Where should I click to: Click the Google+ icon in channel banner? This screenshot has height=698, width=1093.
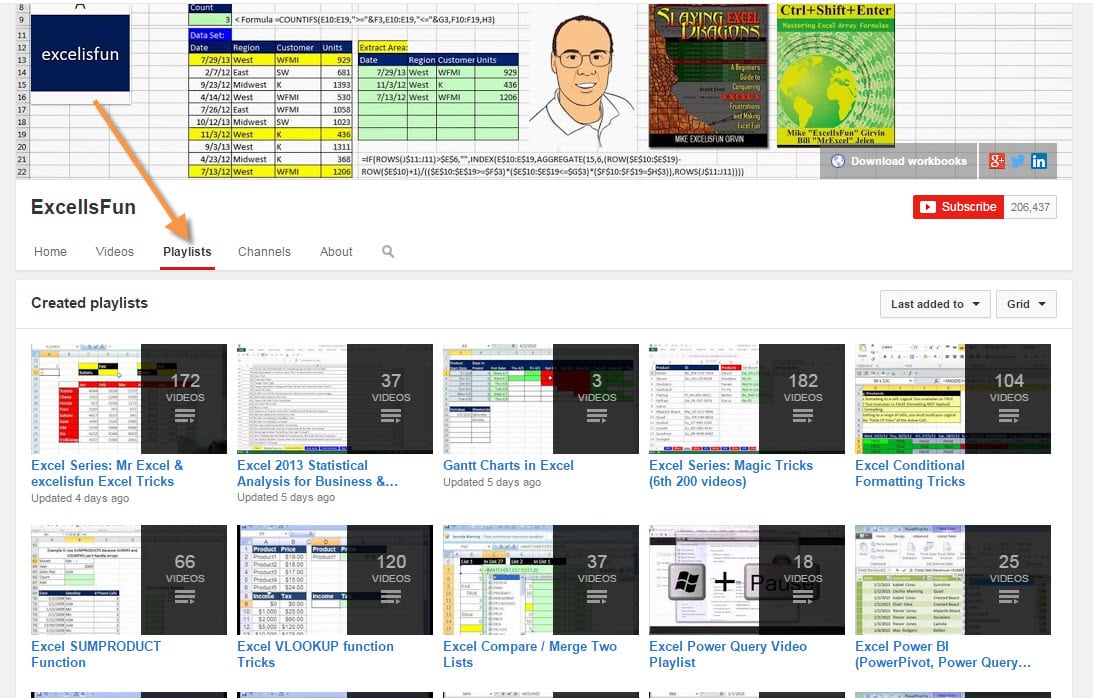[997, 161]
